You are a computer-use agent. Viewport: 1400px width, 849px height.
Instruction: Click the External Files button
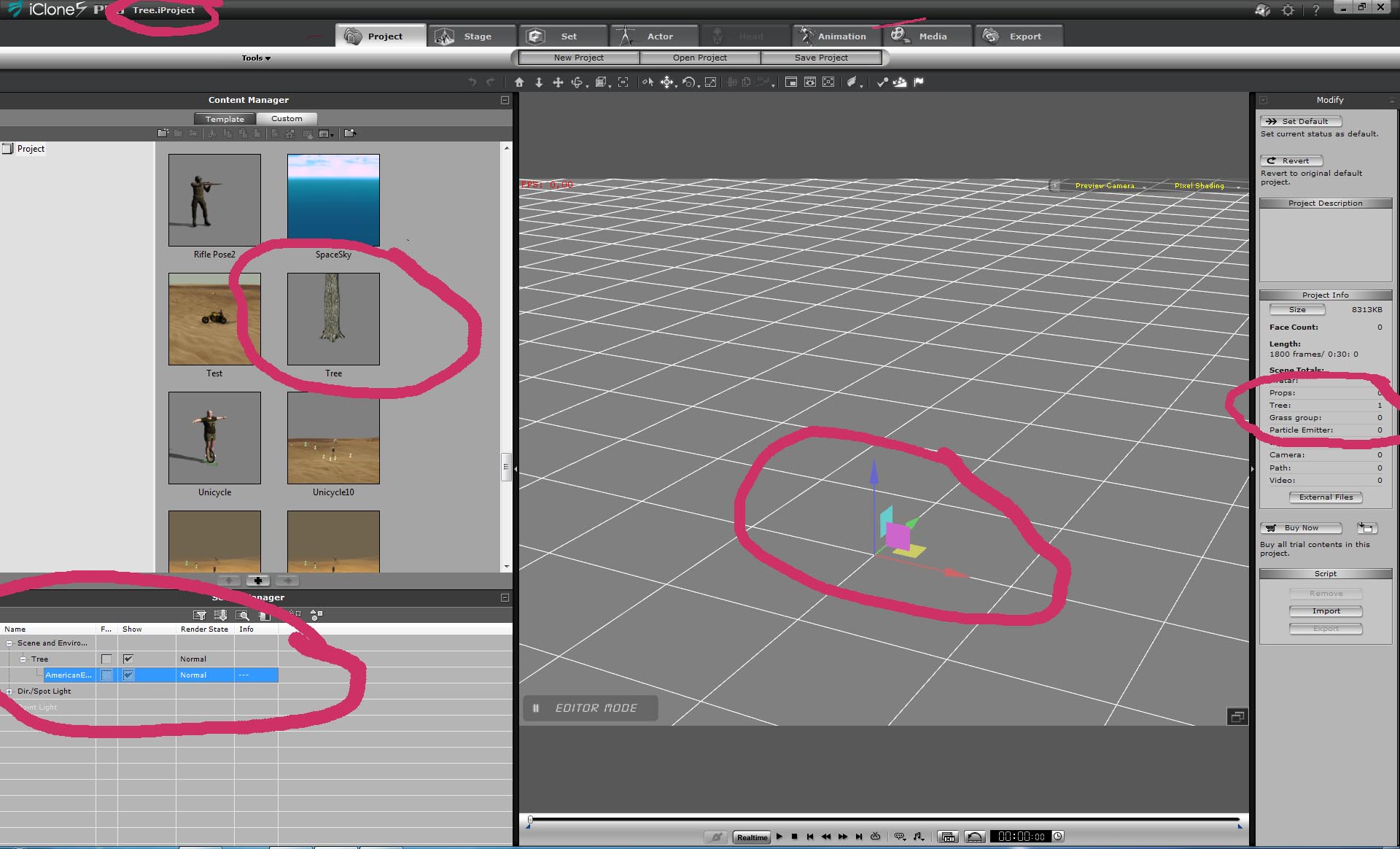coord(1325,497)
